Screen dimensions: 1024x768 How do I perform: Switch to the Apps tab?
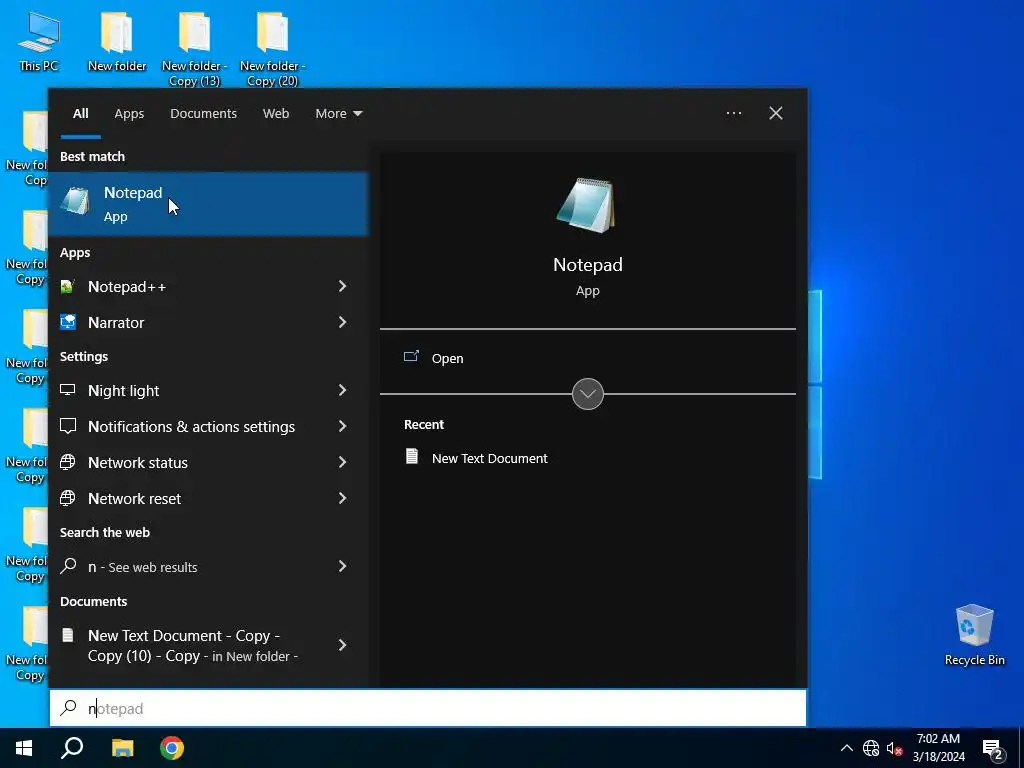click(x=129, y=114)
